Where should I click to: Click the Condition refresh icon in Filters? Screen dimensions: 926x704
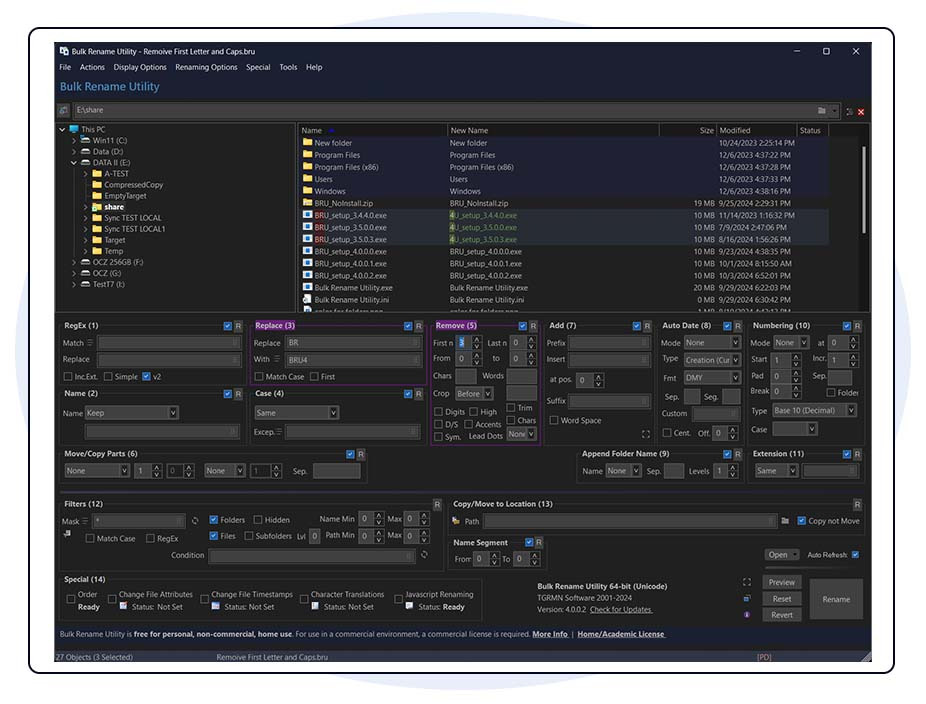424,555
